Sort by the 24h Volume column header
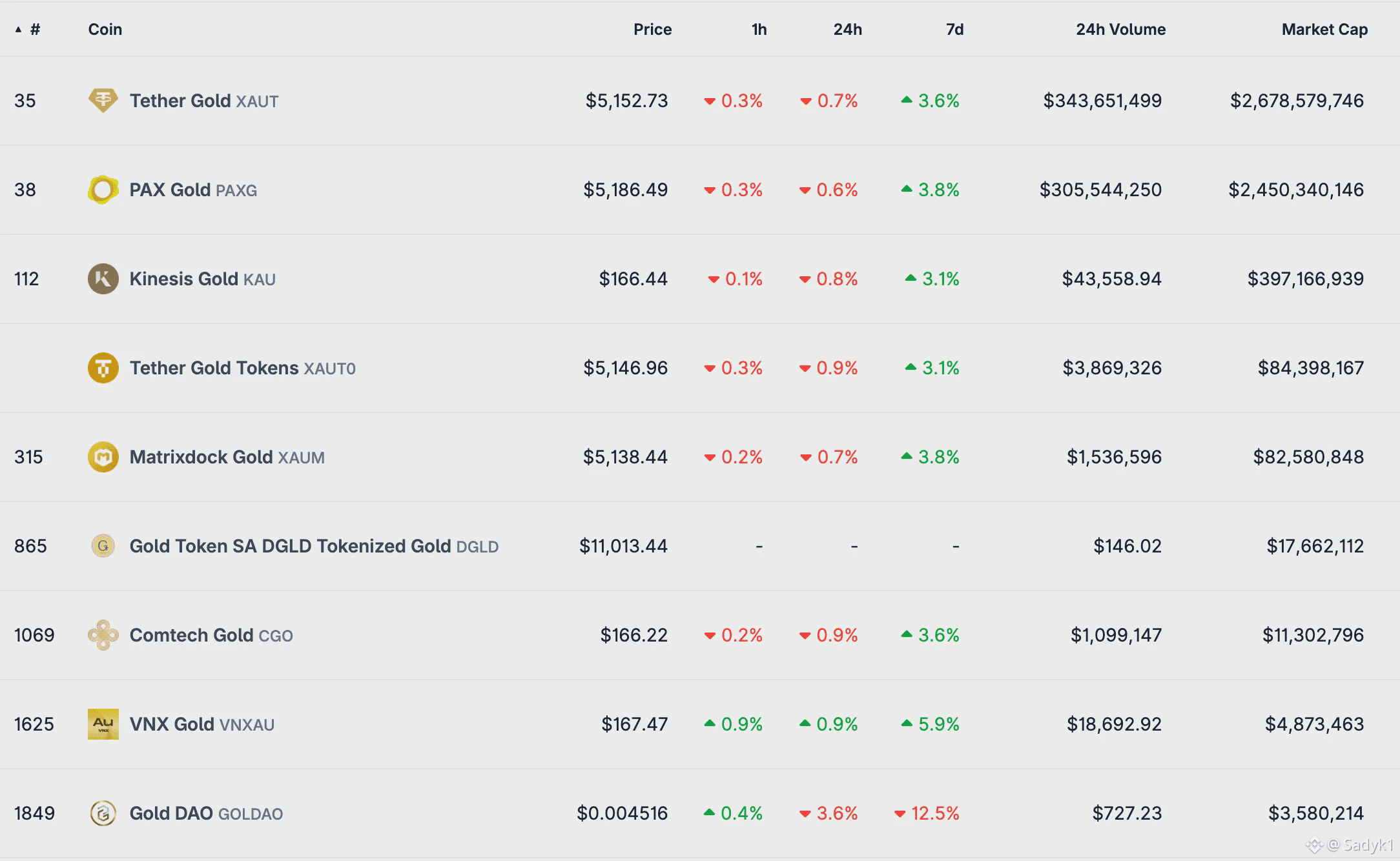The image size is (1400, 861). coord(1120,29)
